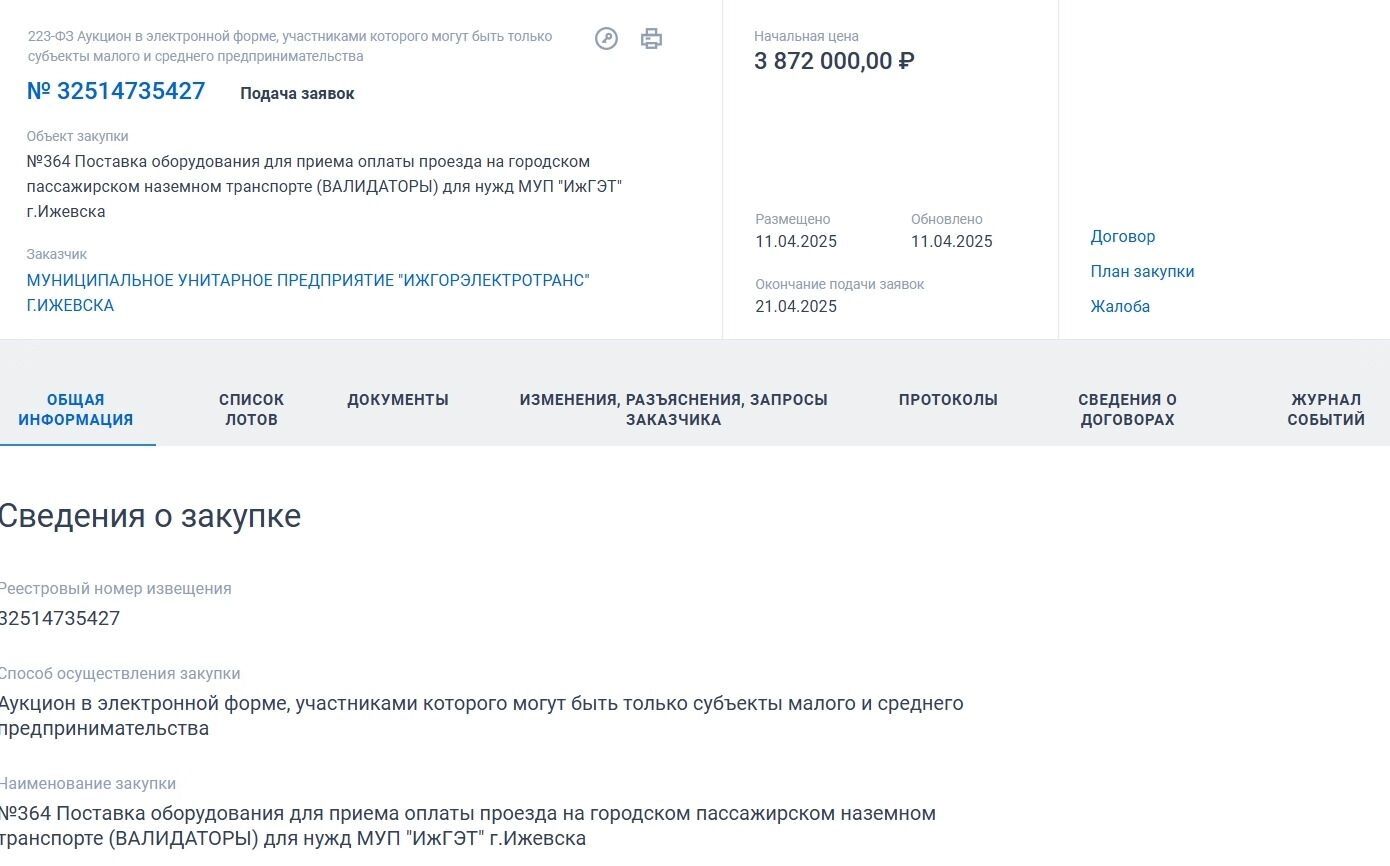1390x866 pixels.
Task: Open the Договор link
Action: pyautogui.click(x=1122, y=237)
